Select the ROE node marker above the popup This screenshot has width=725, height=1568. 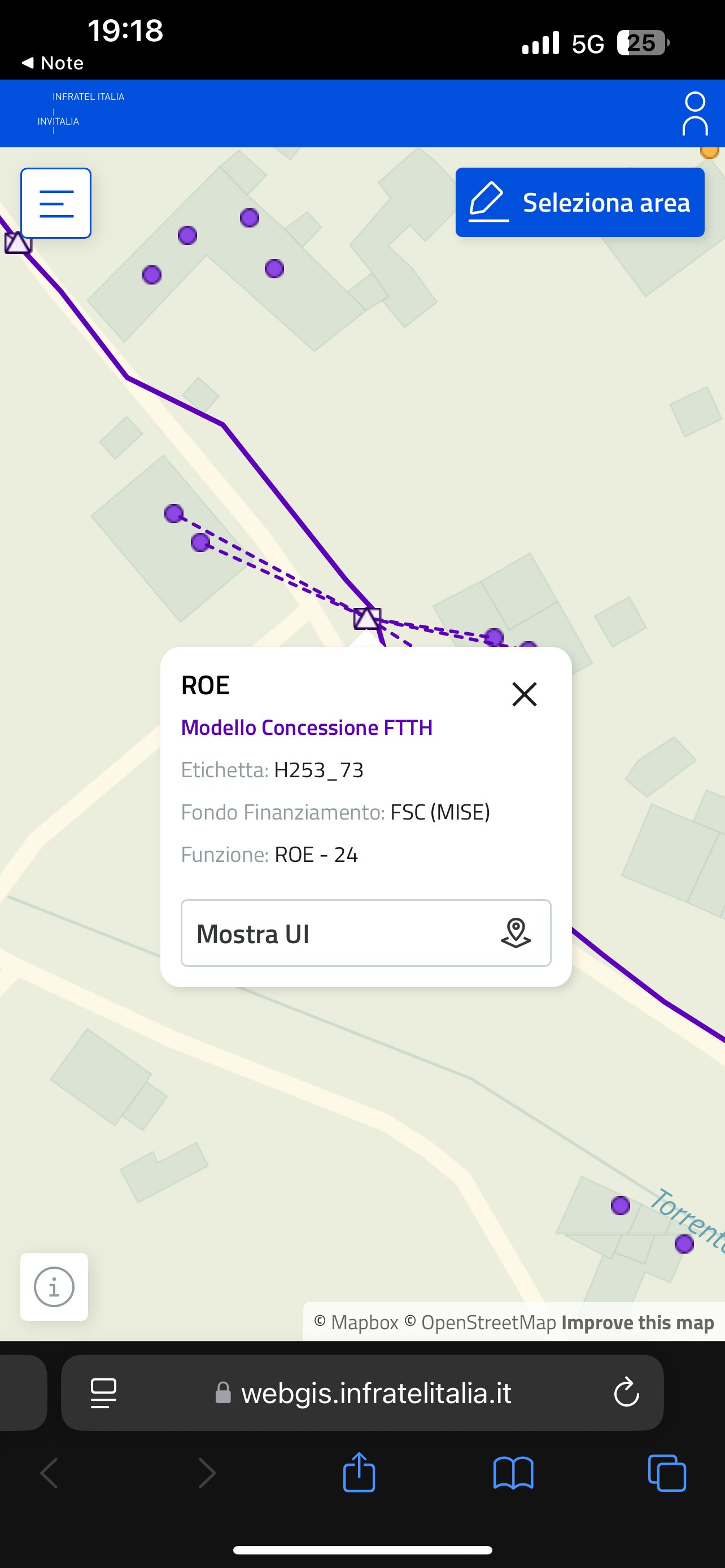367,619
